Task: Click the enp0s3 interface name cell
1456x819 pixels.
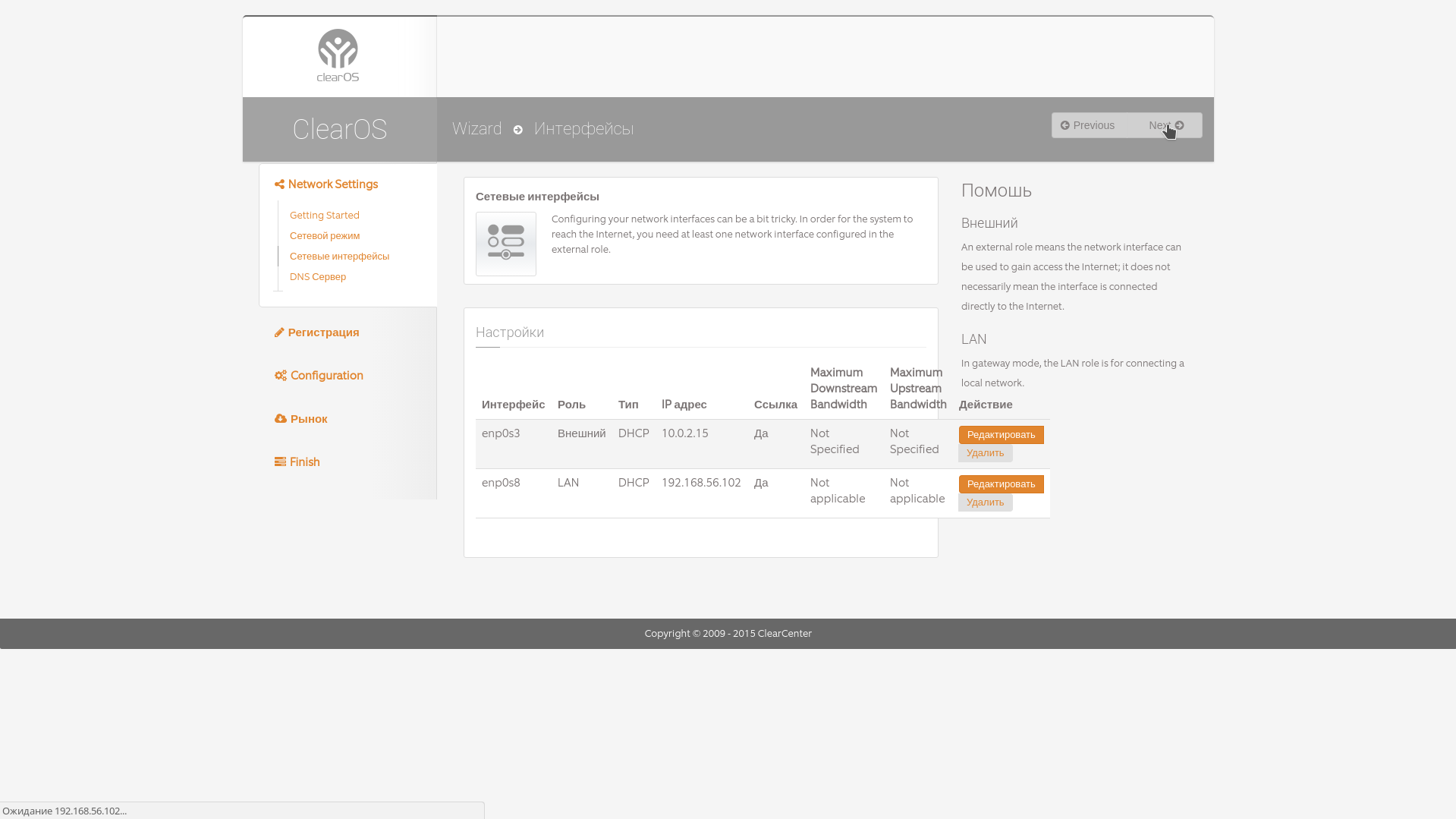Action: [x=501, y=433]
